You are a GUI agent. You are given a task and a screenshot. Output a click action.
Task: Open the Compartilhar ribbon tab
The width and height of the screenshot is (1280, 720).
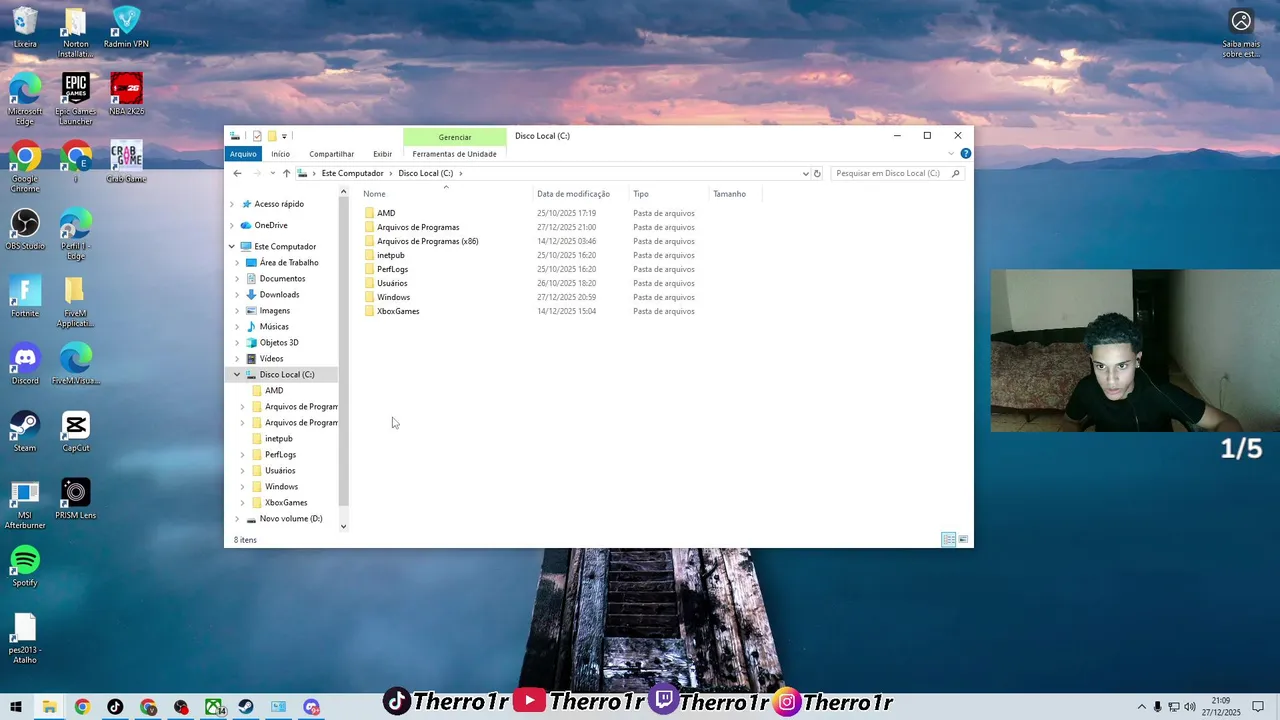tap(331, 154)
